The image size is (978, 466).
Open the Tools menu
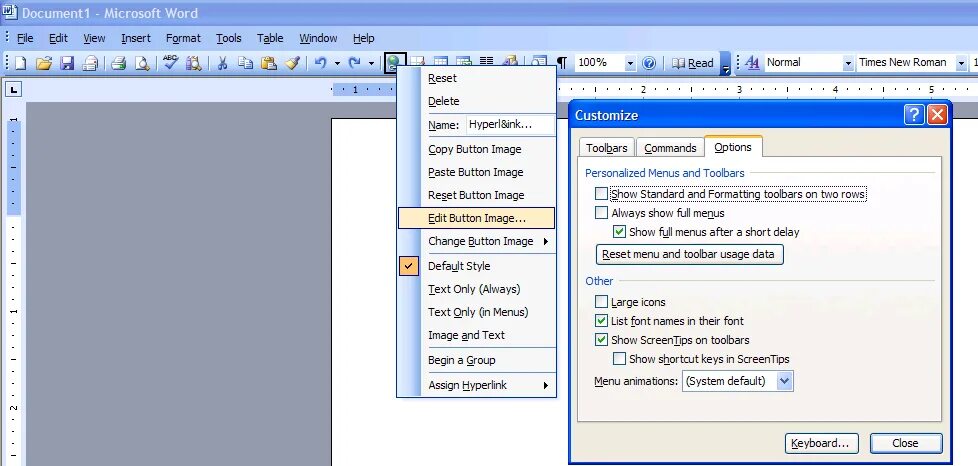pos(229,38)
